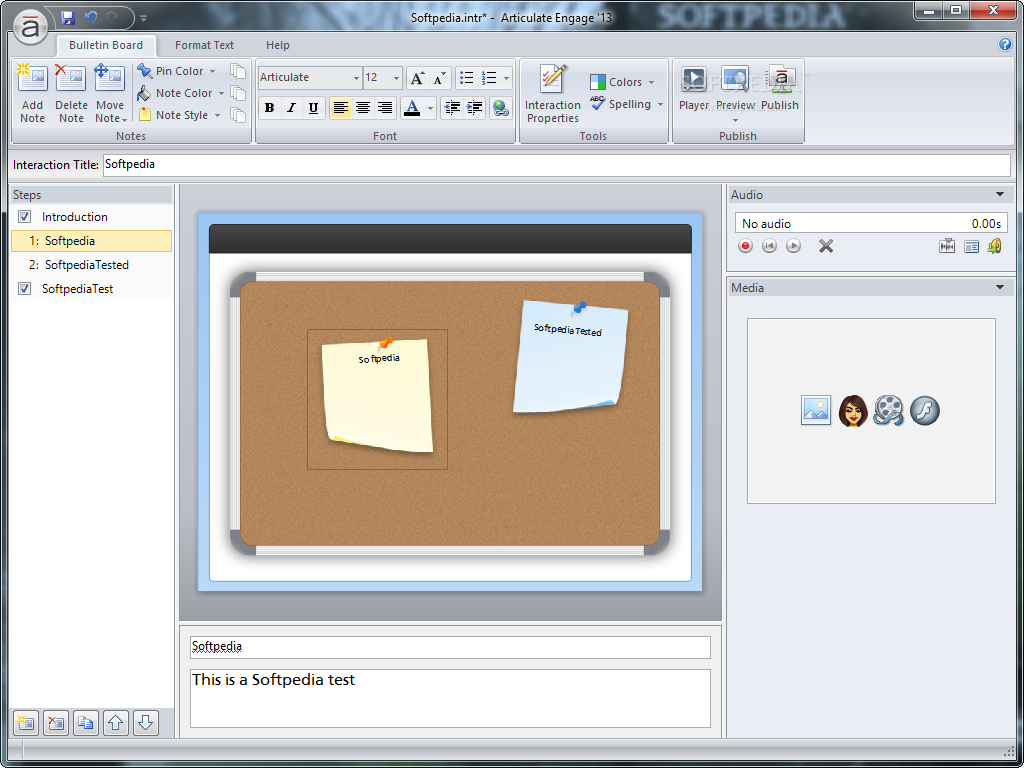
Task: Open font color picker dropdown arrow
Action: click(430, 108)
